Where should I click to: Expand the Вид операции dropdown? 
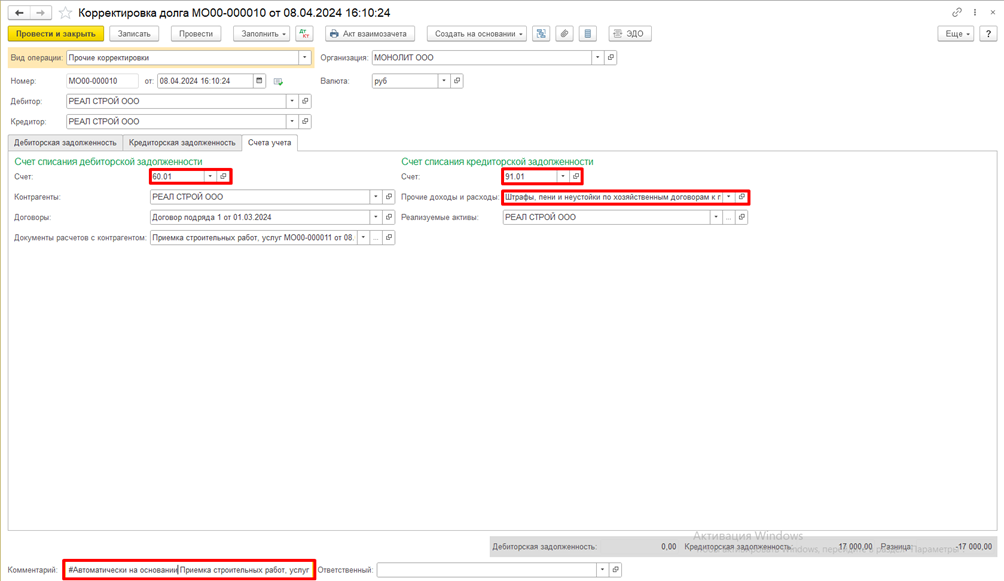pos(305,58)
